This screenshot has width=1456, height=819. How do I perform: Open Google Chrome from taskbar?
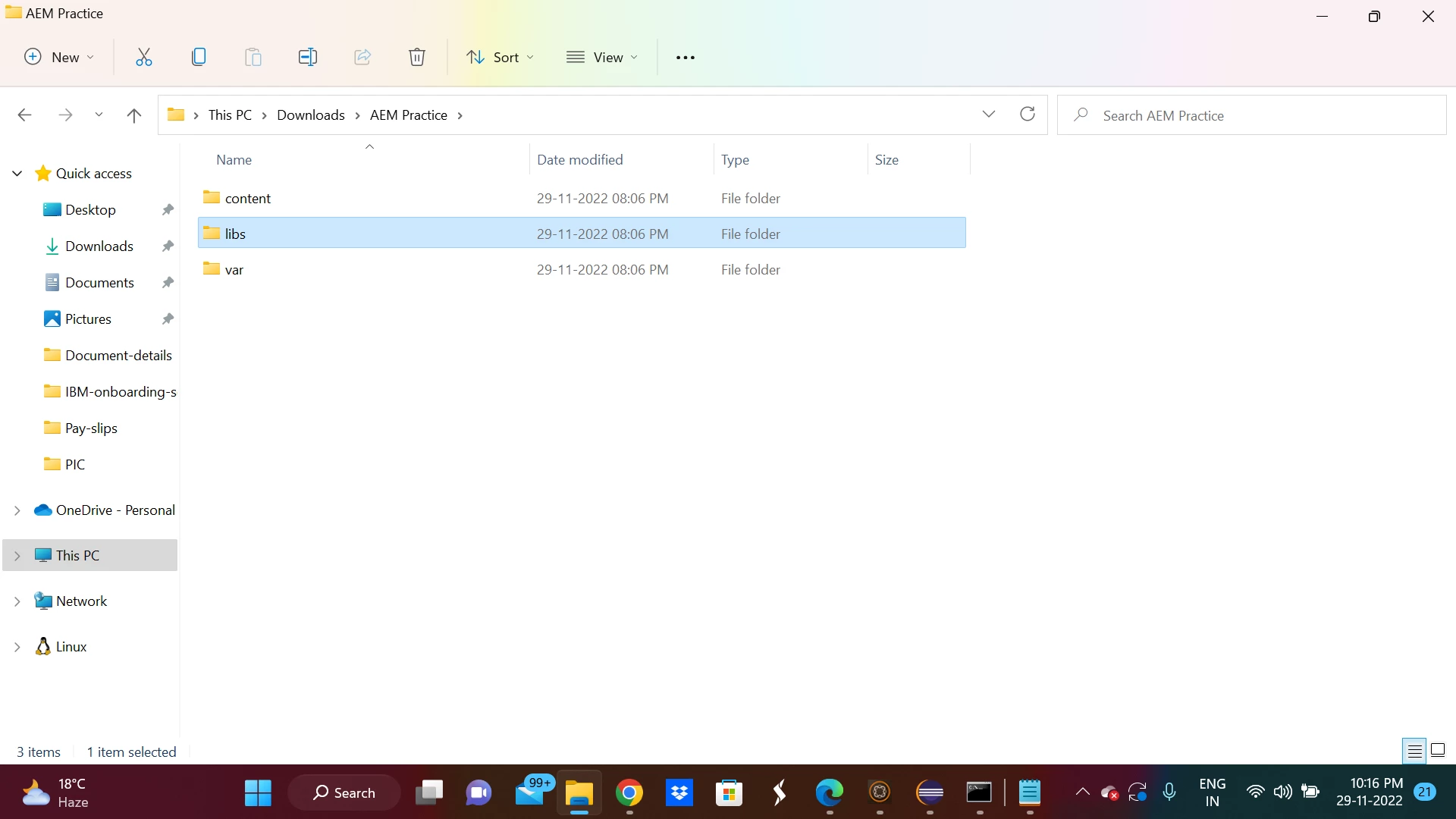coord(629,793)
